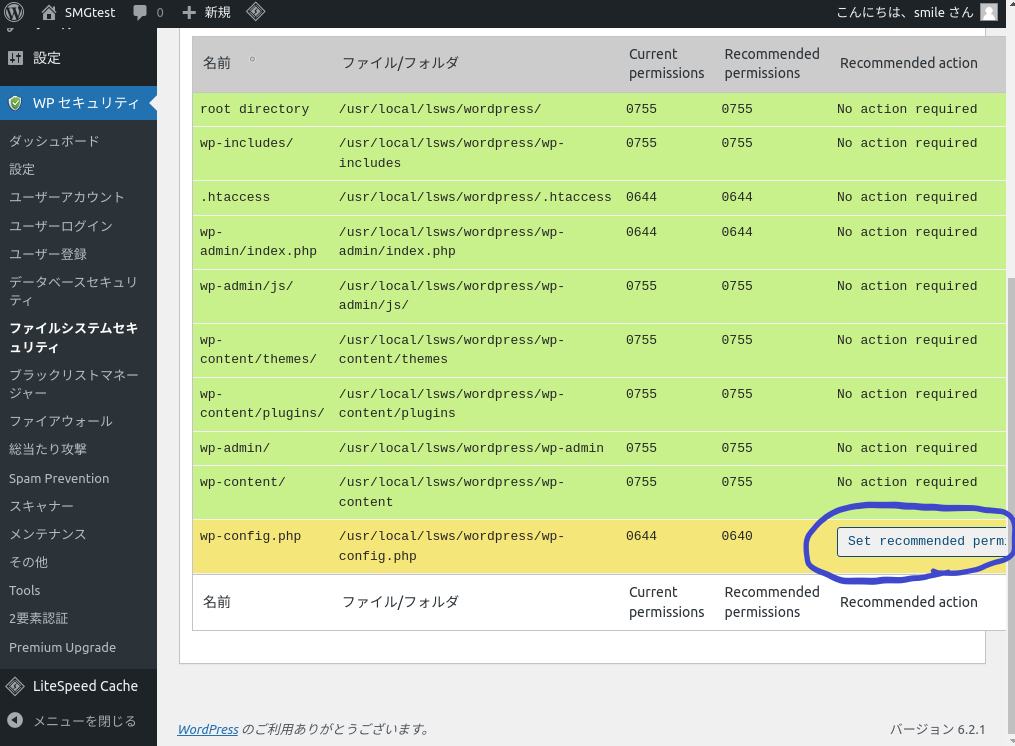Go to ダッシュボード submenu

(54, 141)
